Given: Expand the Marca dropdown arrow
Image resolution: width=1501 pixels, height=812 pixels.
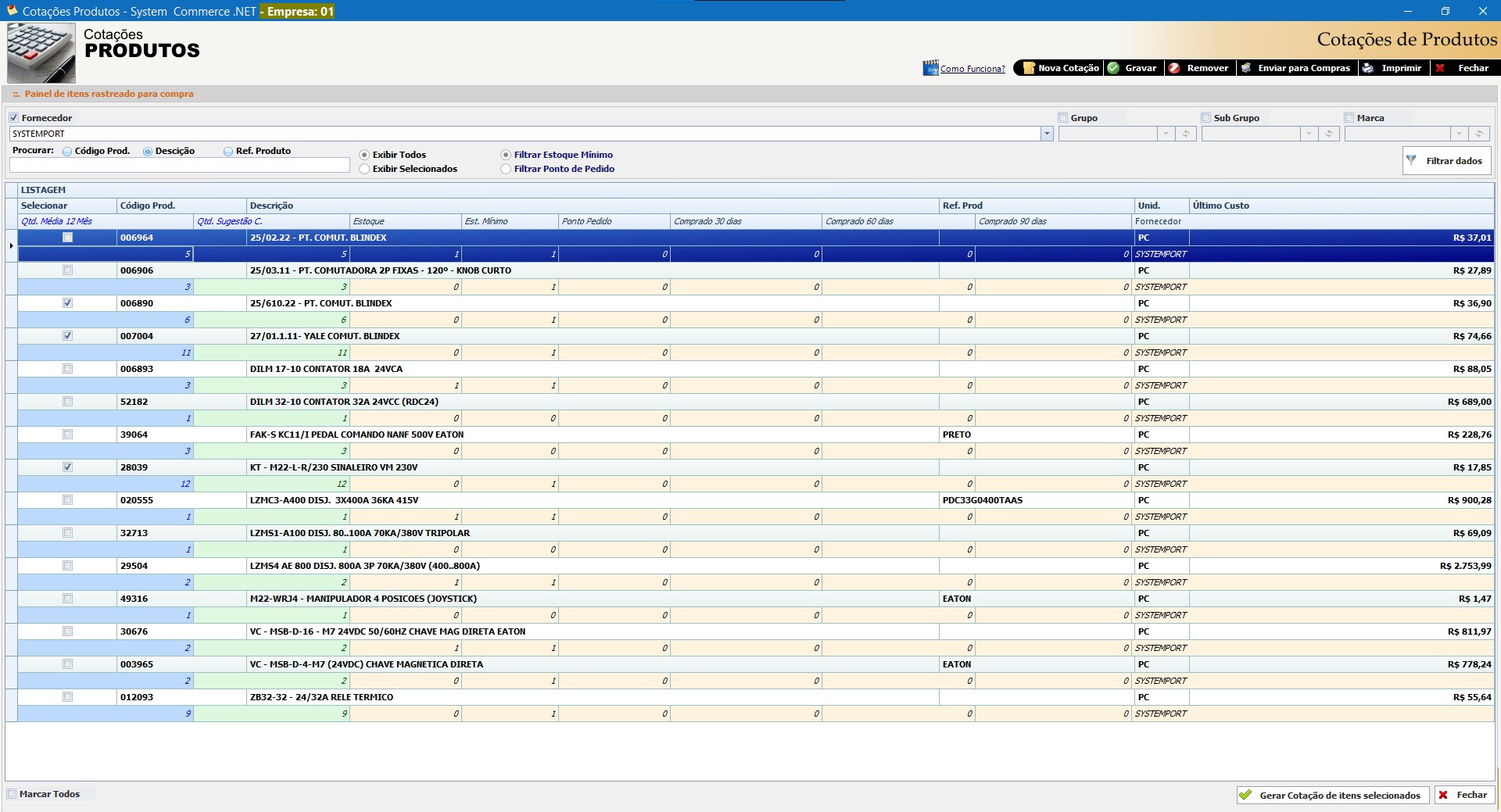Looking at the screenshot, I should (1459, 134).
